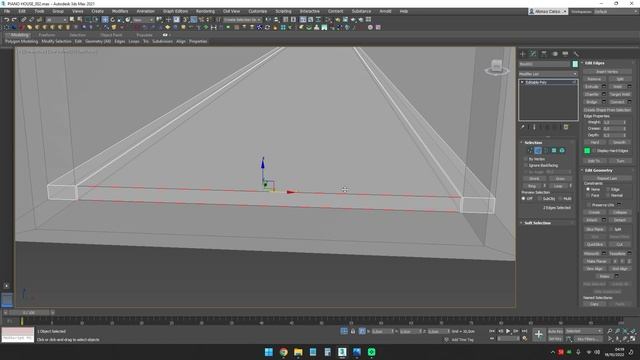The width and height of the screenshot is (640, 360).
Task: Play the animation
Action: [508, 331]
